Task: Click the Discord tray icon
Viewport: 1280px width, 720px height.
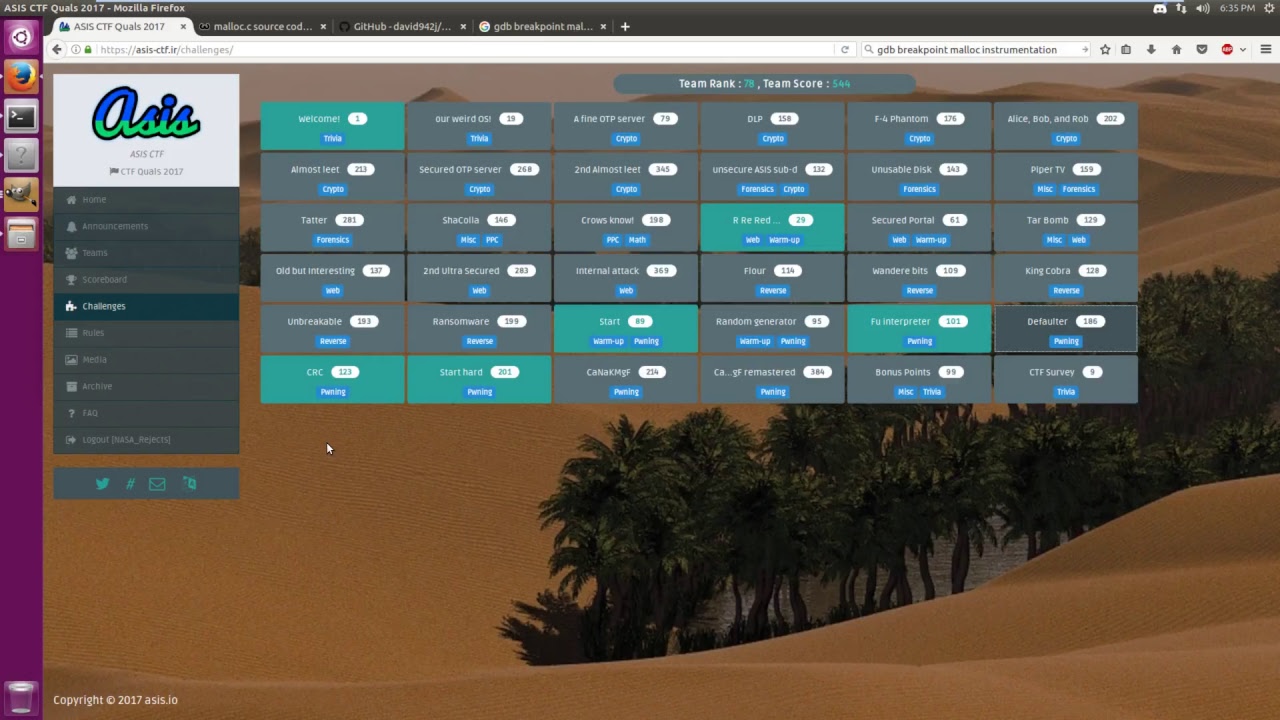Action: [1160, 8]
